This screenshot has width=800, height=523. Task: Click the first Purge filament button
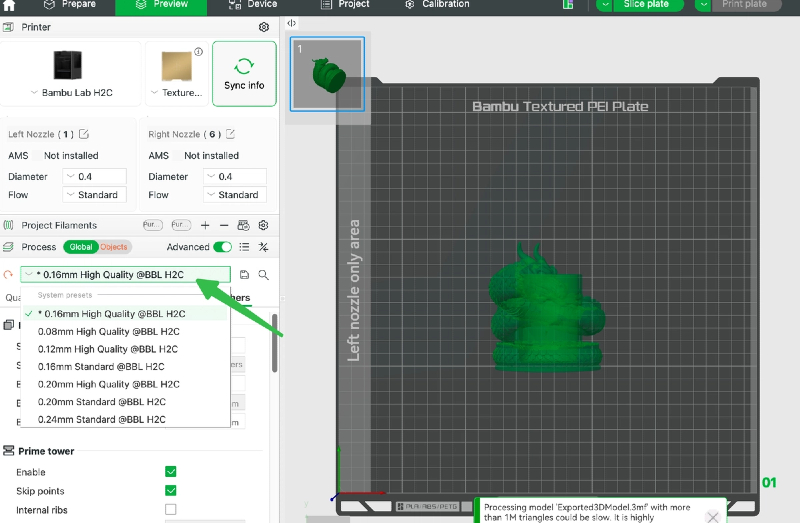[153, 225]
